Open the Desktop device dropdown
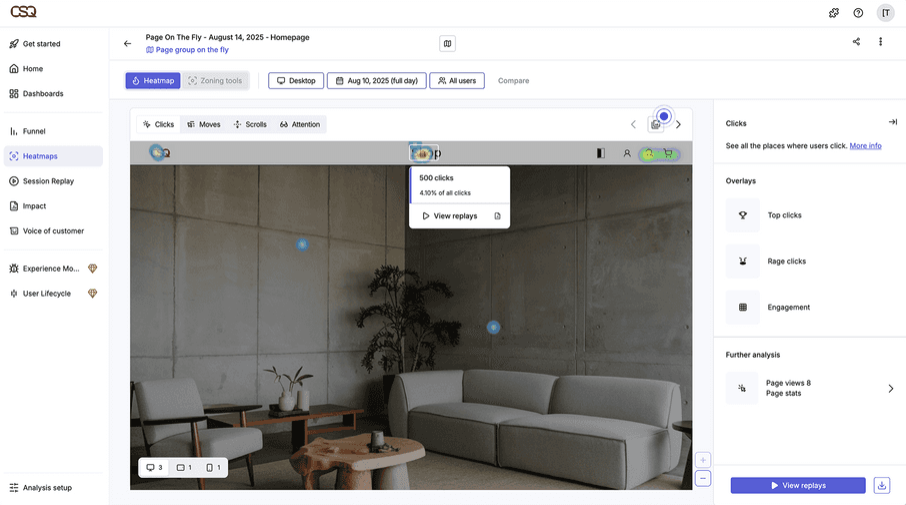906x505 pixels. (x=296, y=81)
